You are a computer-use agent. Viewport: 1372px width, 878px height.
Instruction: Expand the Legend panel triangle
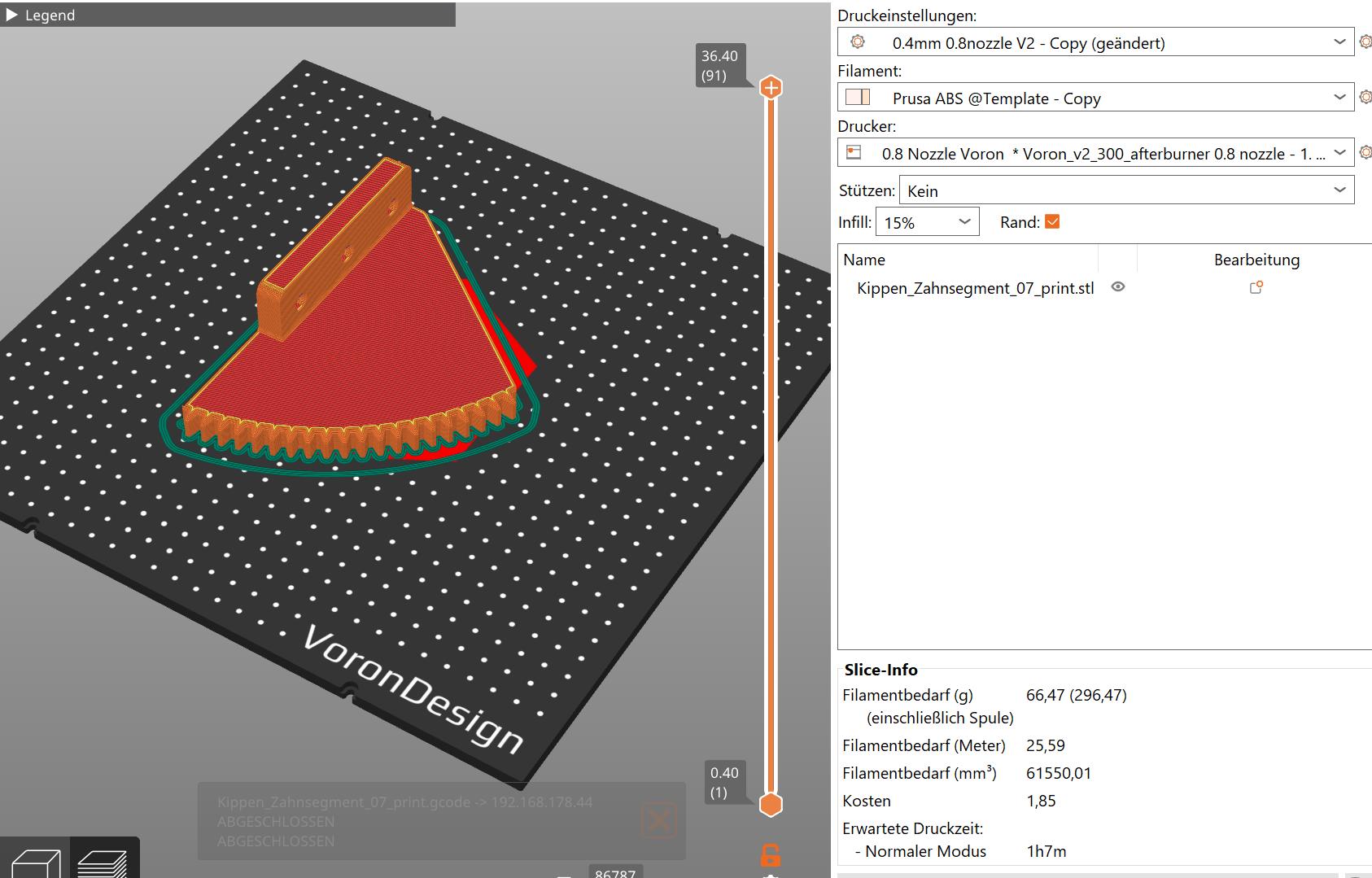11,15
